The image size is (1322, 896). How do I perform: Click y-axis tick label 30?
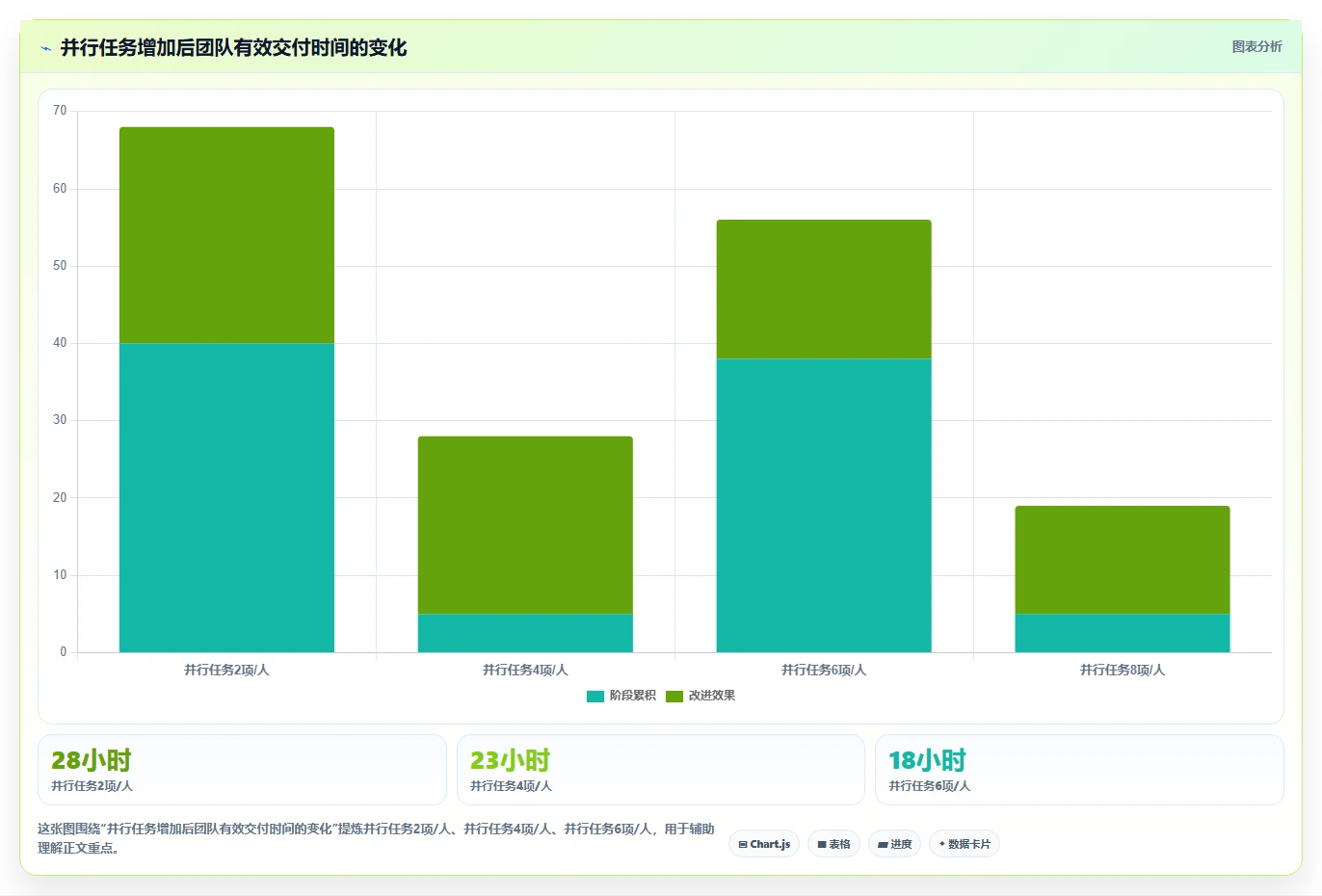60,420
